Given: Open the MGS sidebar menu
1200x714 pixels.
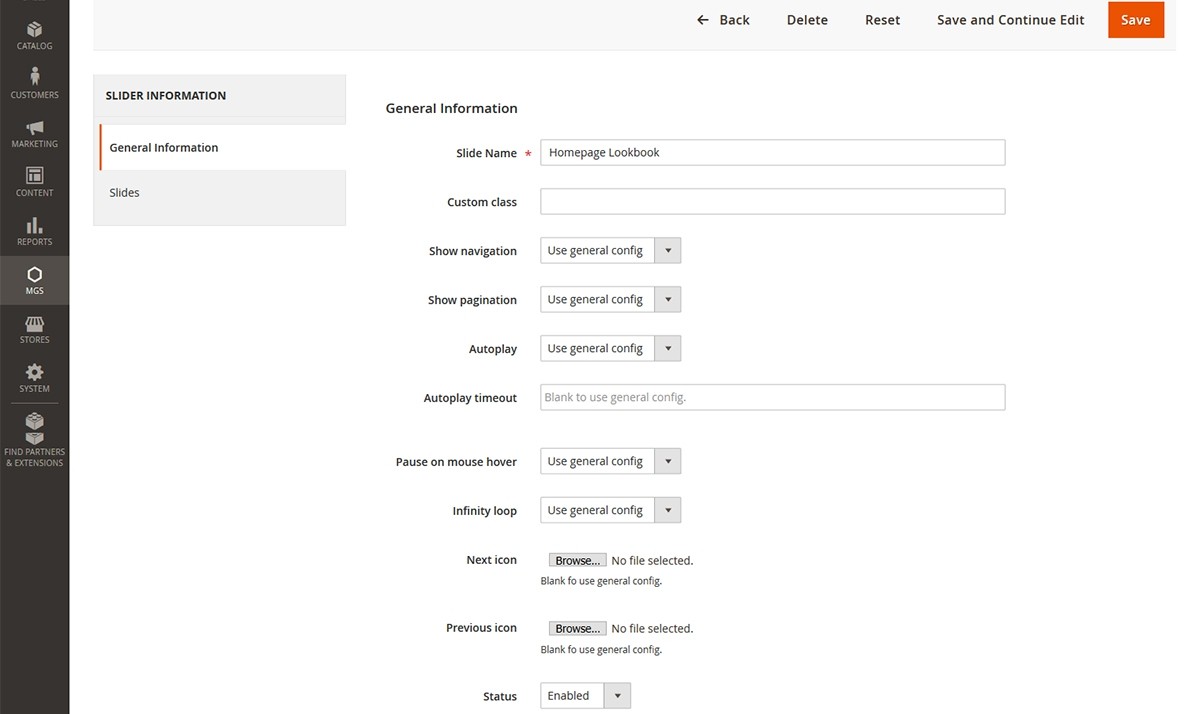Looking at the screenshot, I should point(34,280).
